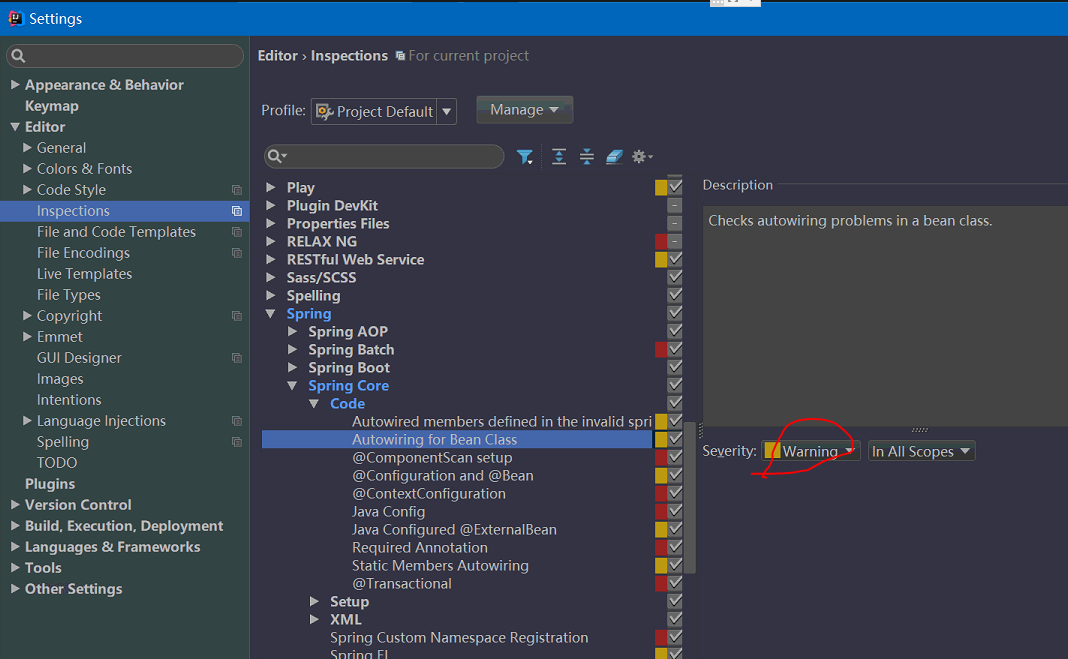The width and height of the screenshot is (1068, 659).
Task: Click the yellow swatch for Static Members Autowiring
Action: 661,565
